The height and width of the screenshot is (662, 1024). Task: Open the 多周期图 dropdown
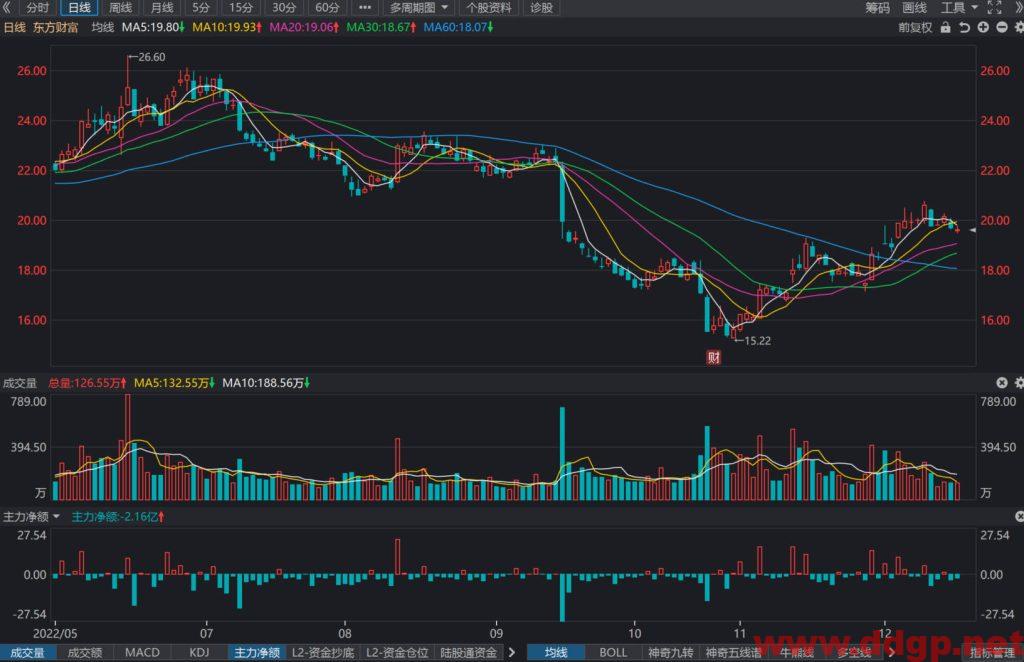(x=419, y=8)
